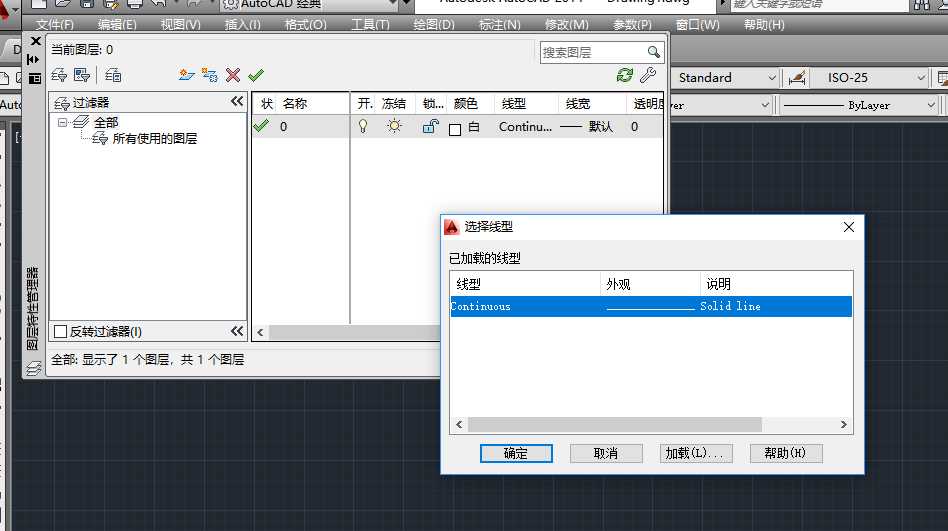Click inside the 搜索图层 search field
This screenshot has height=531, width=948.
click(x=593, y=53)
